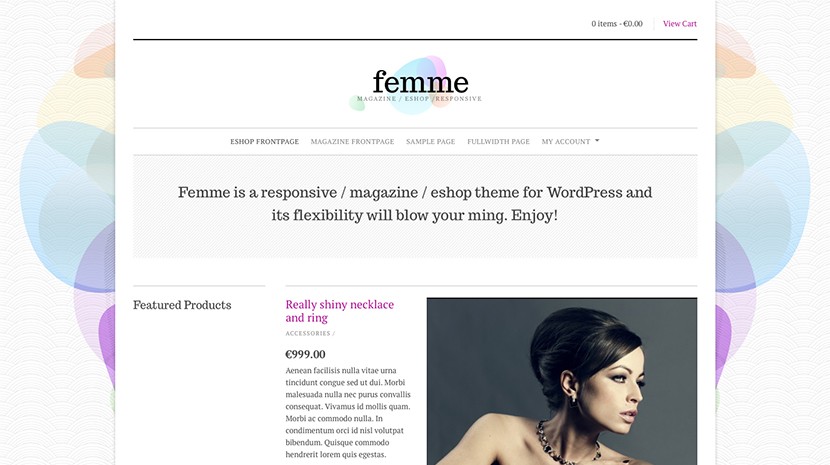Open the My Account menu item
The height and width of the screenshot is (465, 830).
tap(565, 141)
